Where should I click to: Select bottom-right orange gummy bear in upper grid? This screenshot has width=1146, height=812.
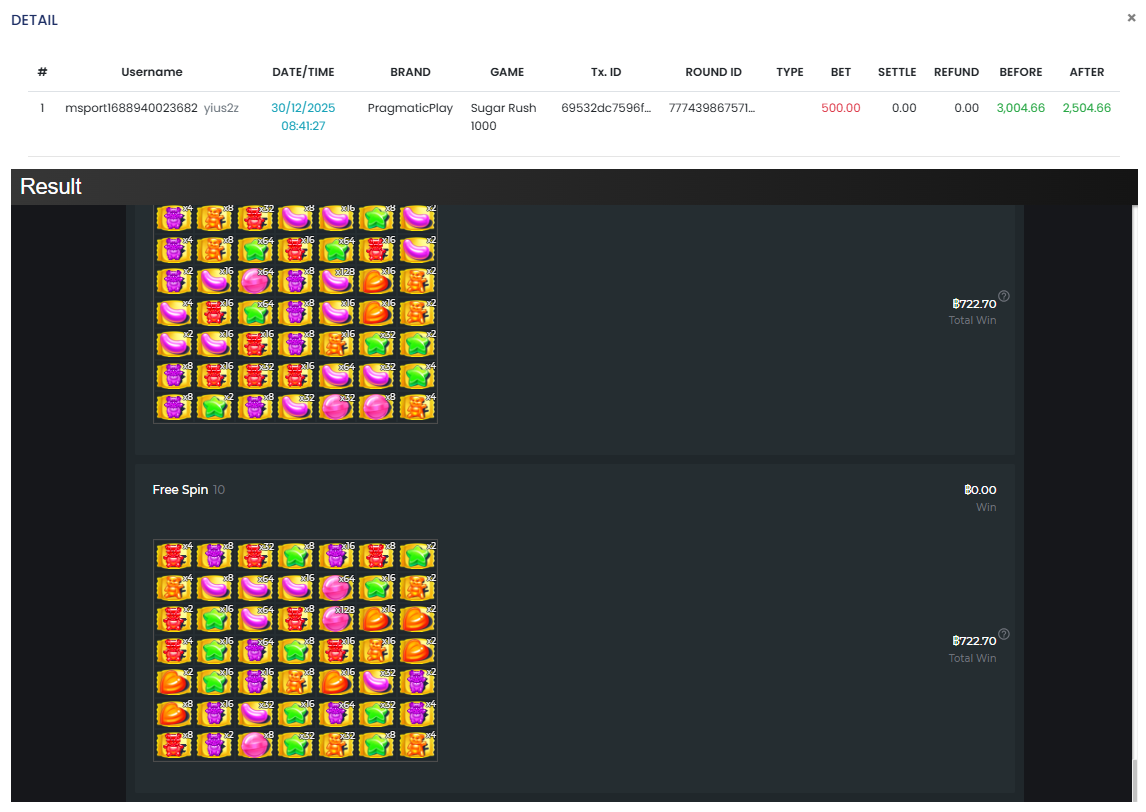pos(417,407)
